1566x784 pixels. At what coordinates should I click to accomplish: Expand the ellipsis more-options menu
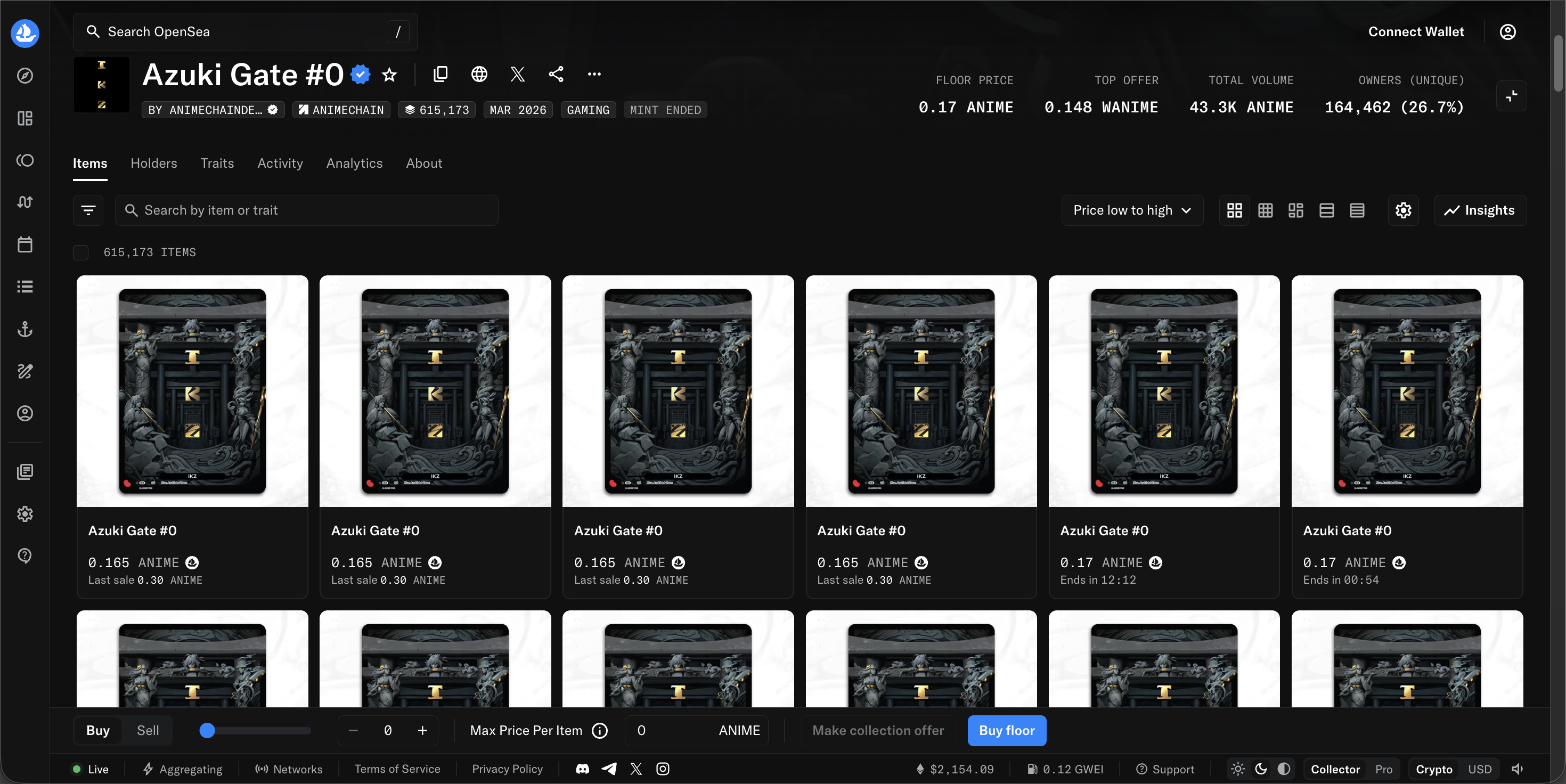(594, 74)
